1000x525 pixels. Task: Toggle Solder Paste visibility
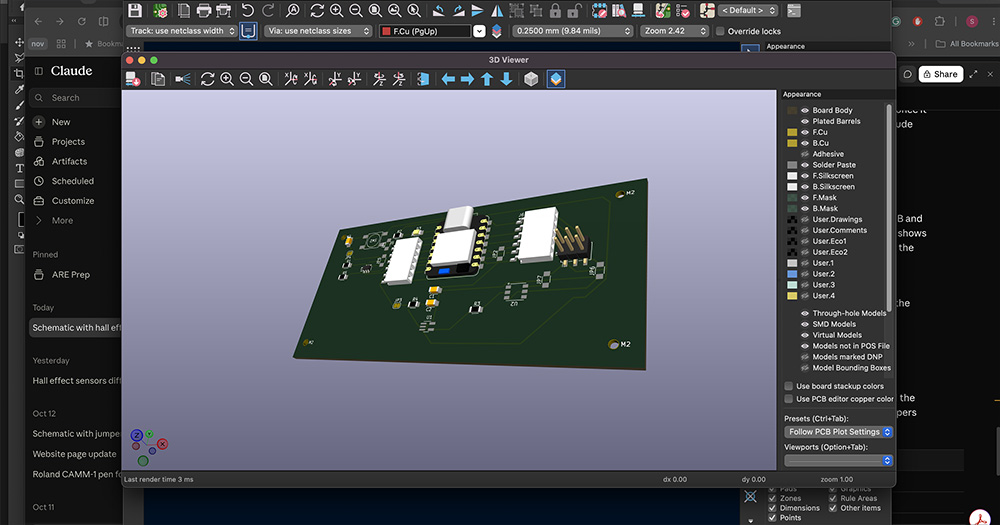click(x=805, y=165)
